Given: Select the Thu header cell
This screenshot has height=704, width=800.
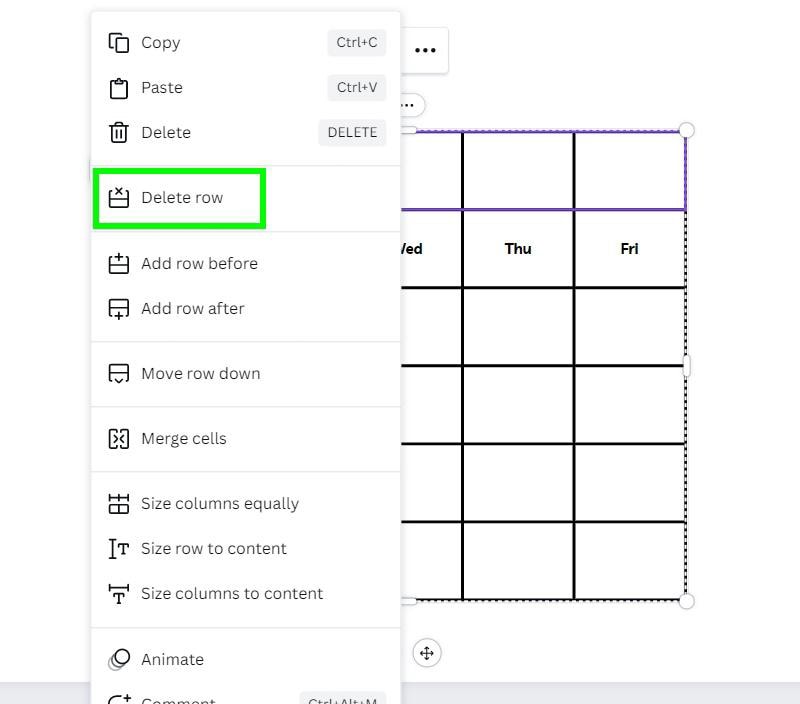Looking at the screenshot, I should tap(518, 249).
